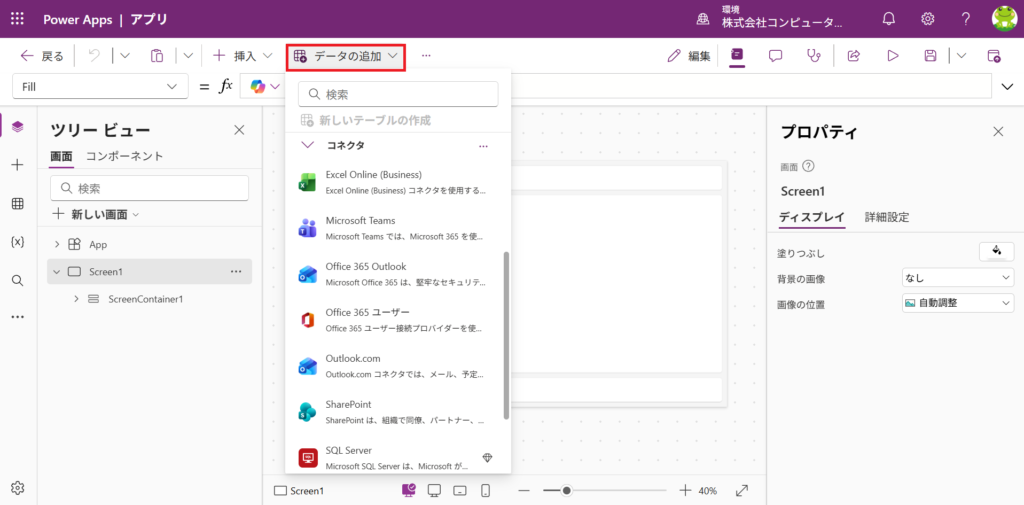This screenshot has height=505, width=1024.
Task: Click the share icon
Action: (x=853, y=56)
